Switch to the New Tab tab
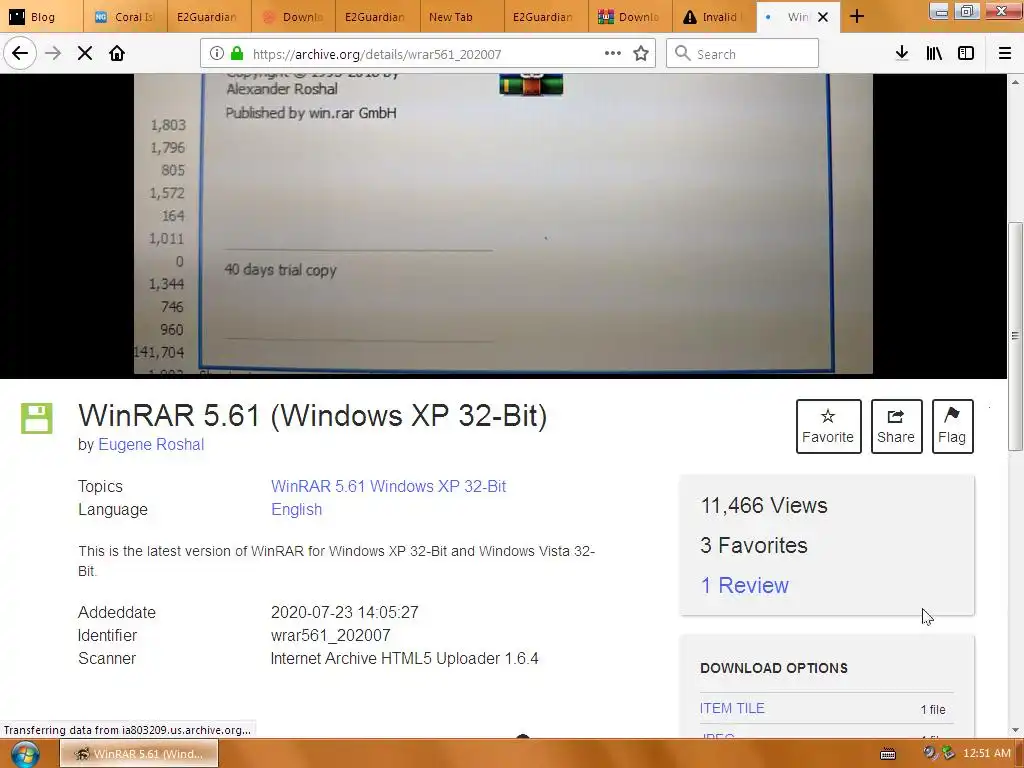1024x768 pixels. (461, 17)
